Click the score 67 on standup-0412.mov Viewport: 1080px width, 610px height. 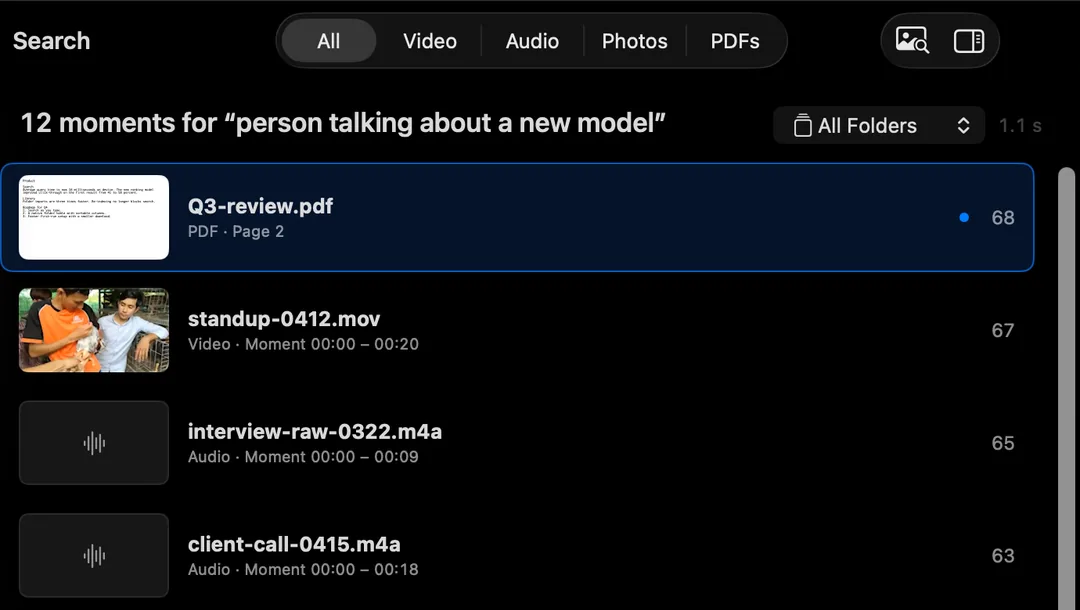1003,330
